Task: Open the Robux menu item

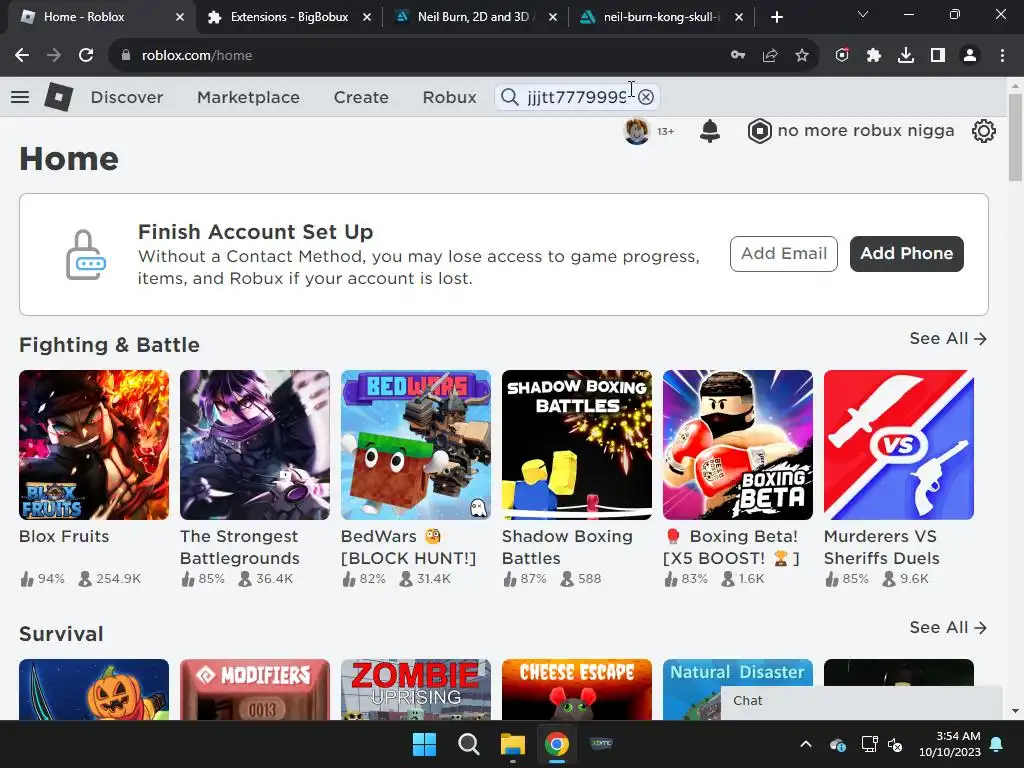Action: pyautogui.click(x=449, y=97)
